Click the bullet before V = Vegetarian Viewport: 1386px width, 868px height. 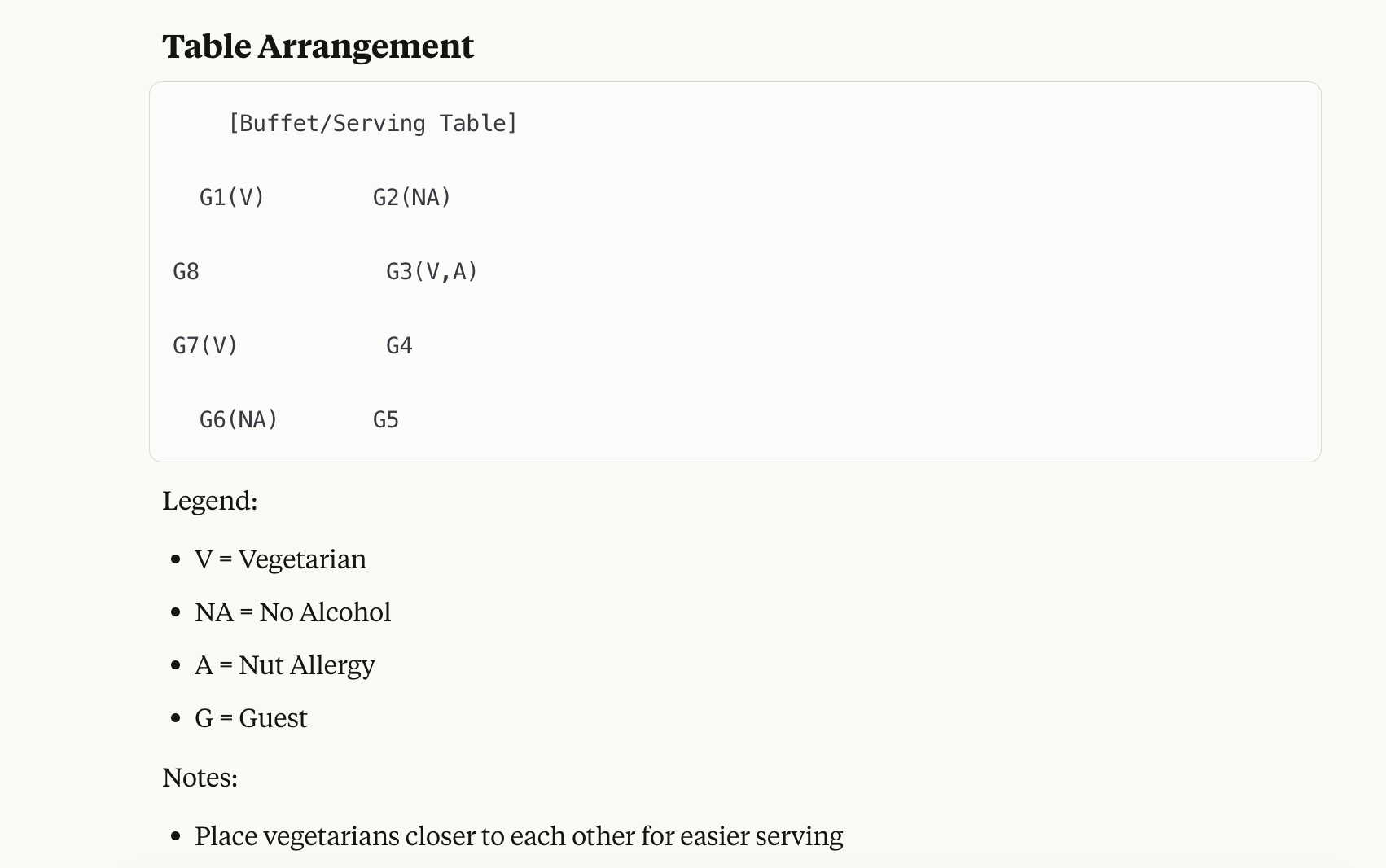tap(176, 560)
